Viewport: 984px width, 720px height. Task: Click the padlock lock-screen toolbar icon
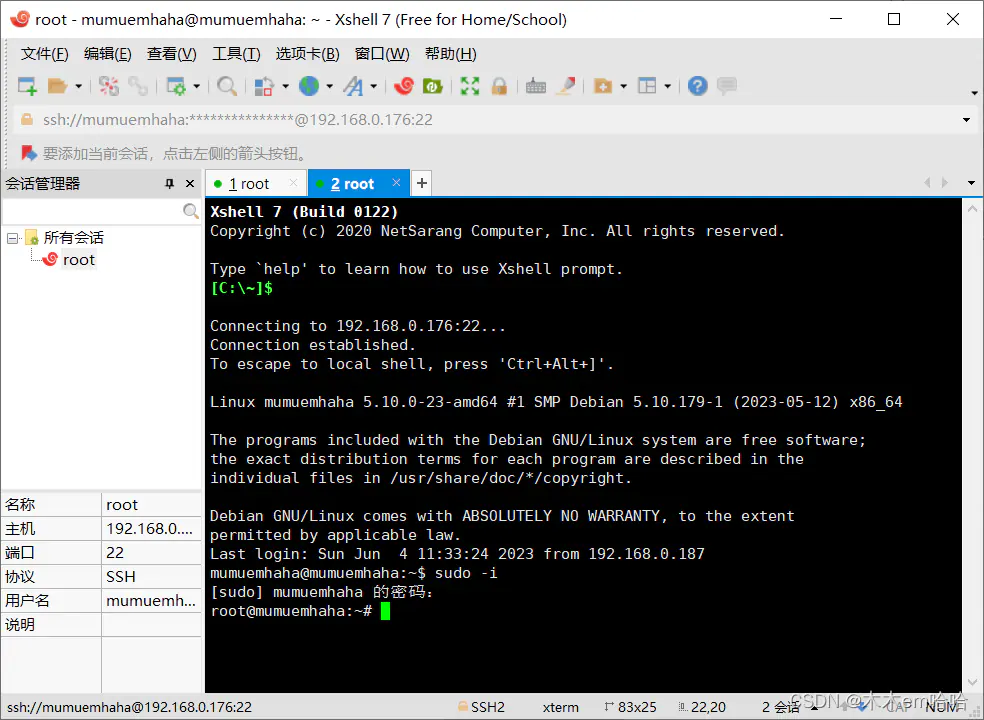point(499,85)
